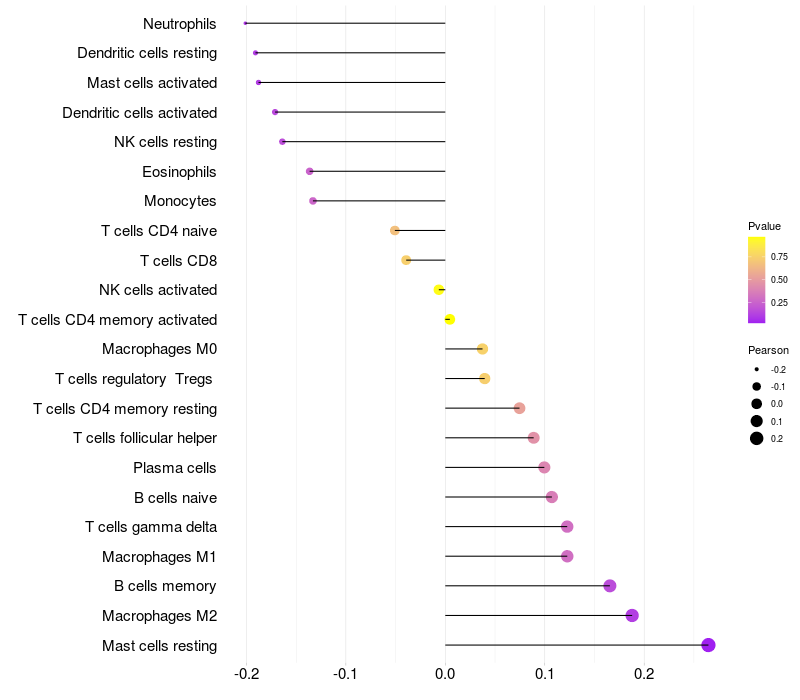Viewport: 800px width, 700px height.
Task: Click the Mast cells resting data point
Action: (x=708, y=645)
